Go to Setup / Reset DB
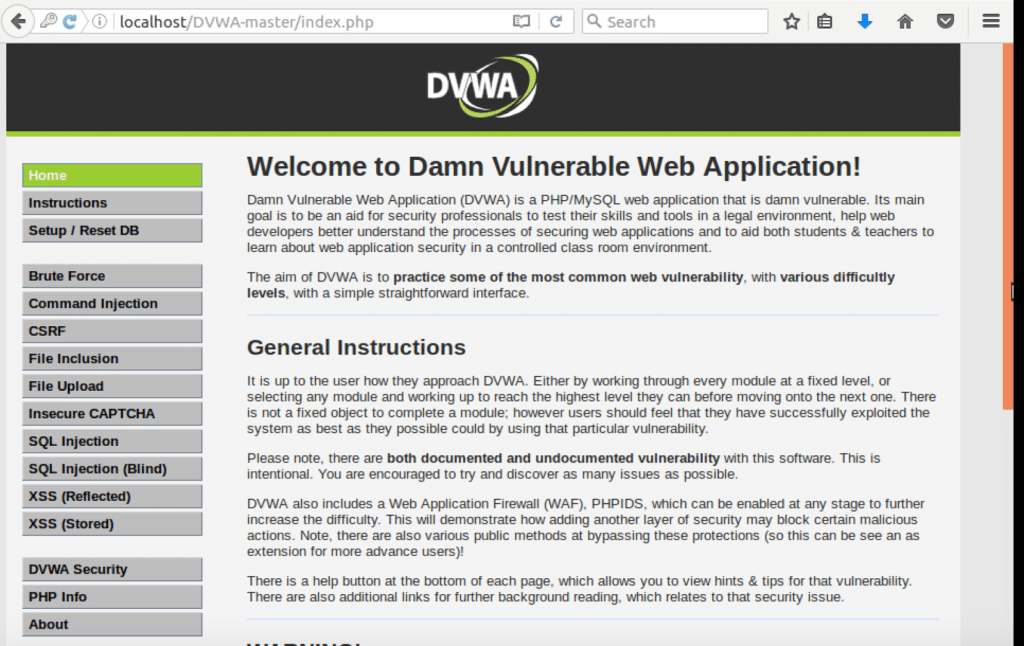 coord(112,230)
